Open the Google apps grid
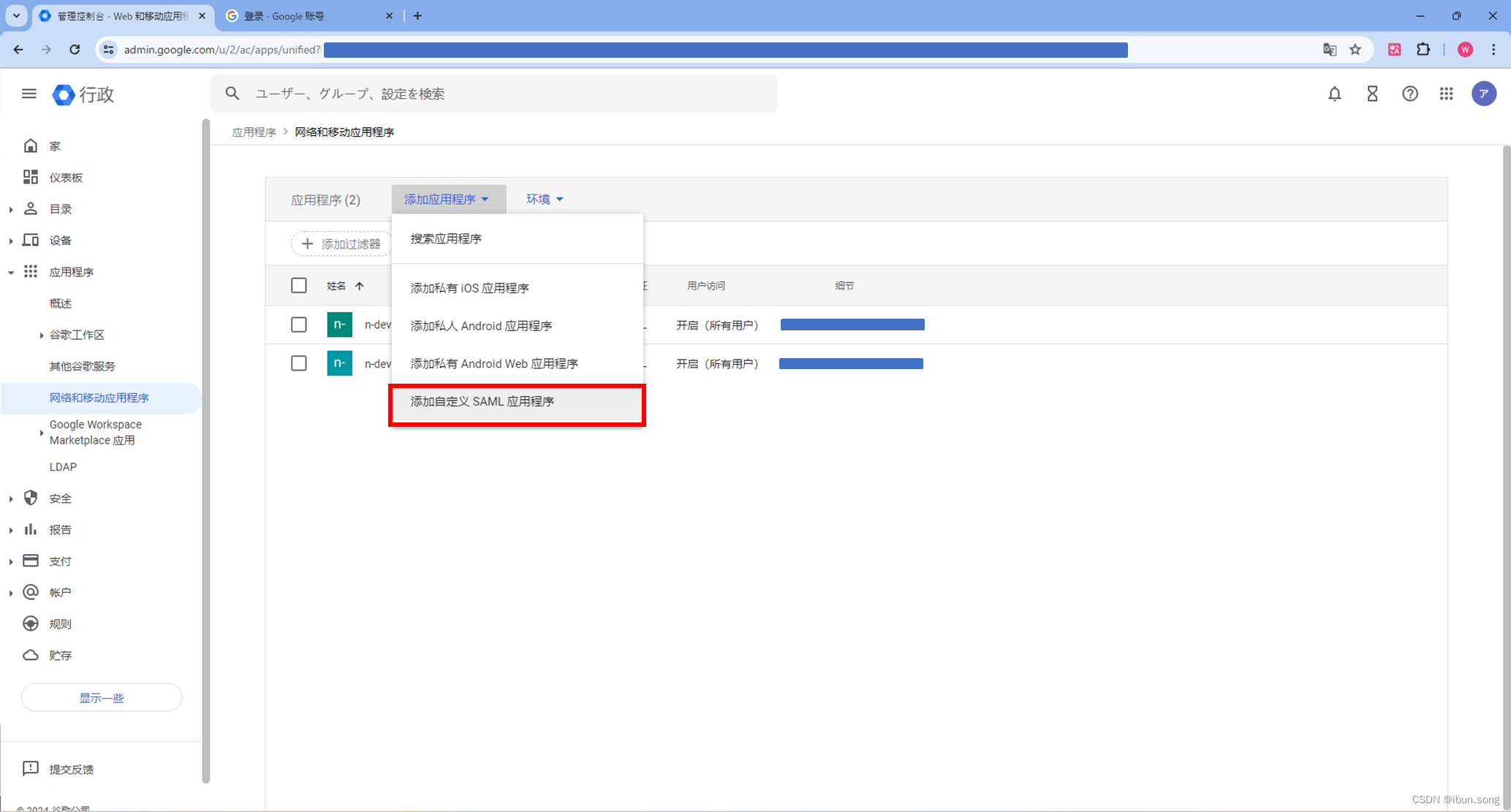The height and width of the screenshot is (812, 1511). 1447,94
